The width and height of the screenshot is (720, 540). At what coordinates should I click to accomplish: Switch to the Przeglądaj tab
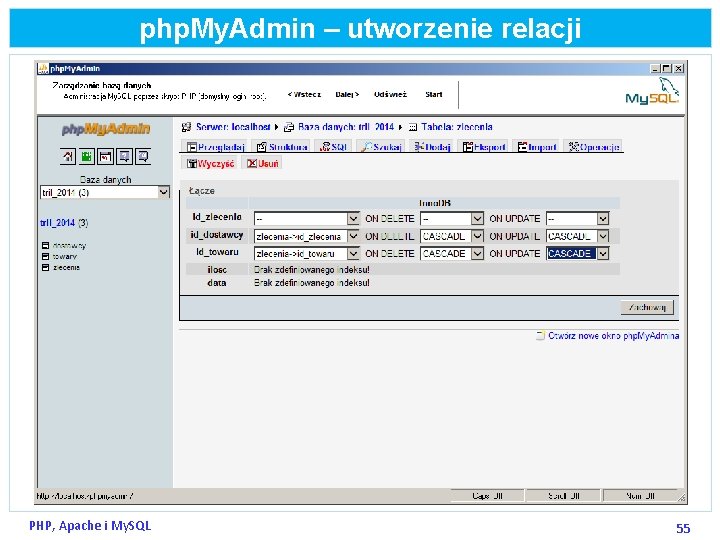pyautogui.click(x=215, y=147)
